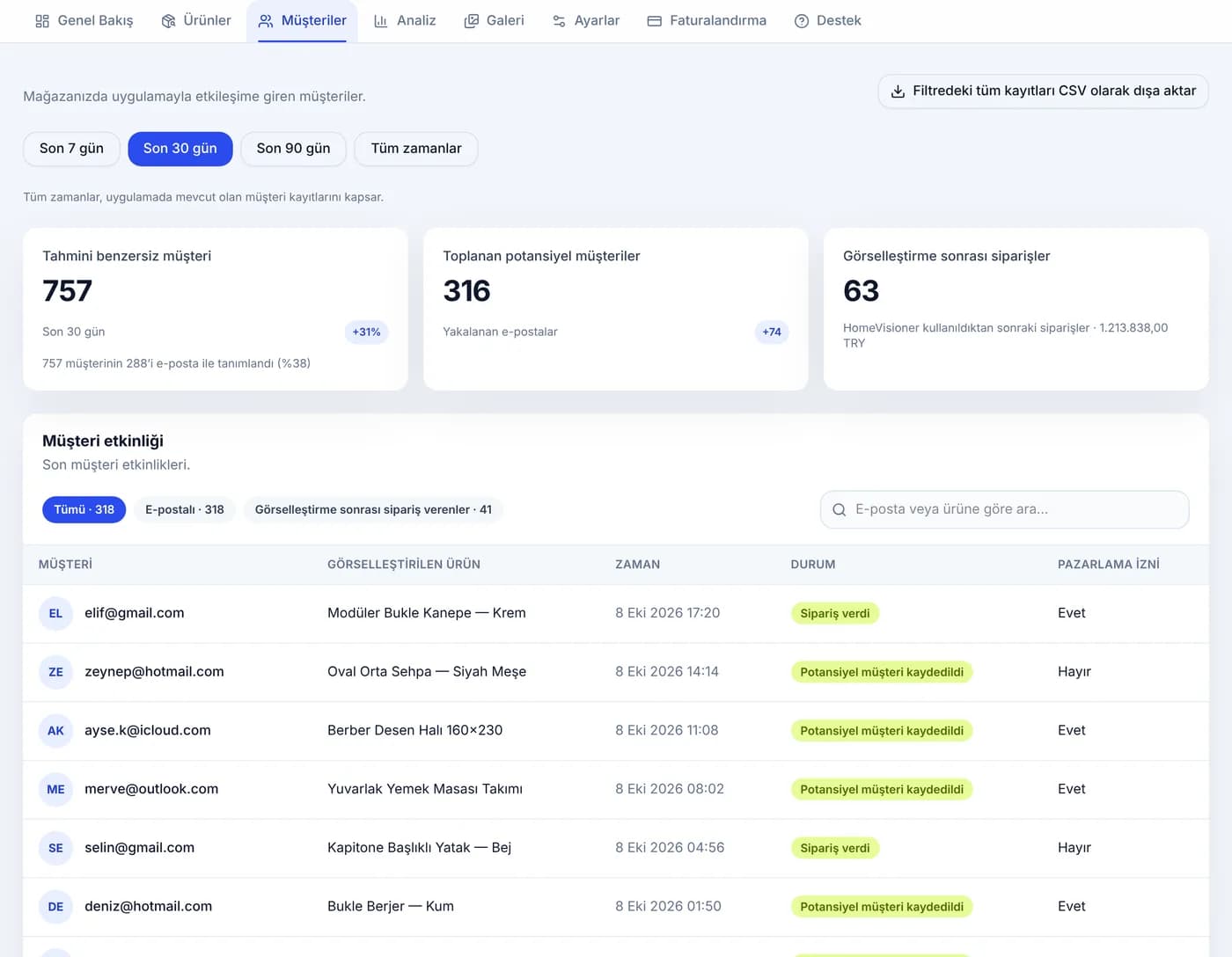Select the Son 30 gün range

180,149
